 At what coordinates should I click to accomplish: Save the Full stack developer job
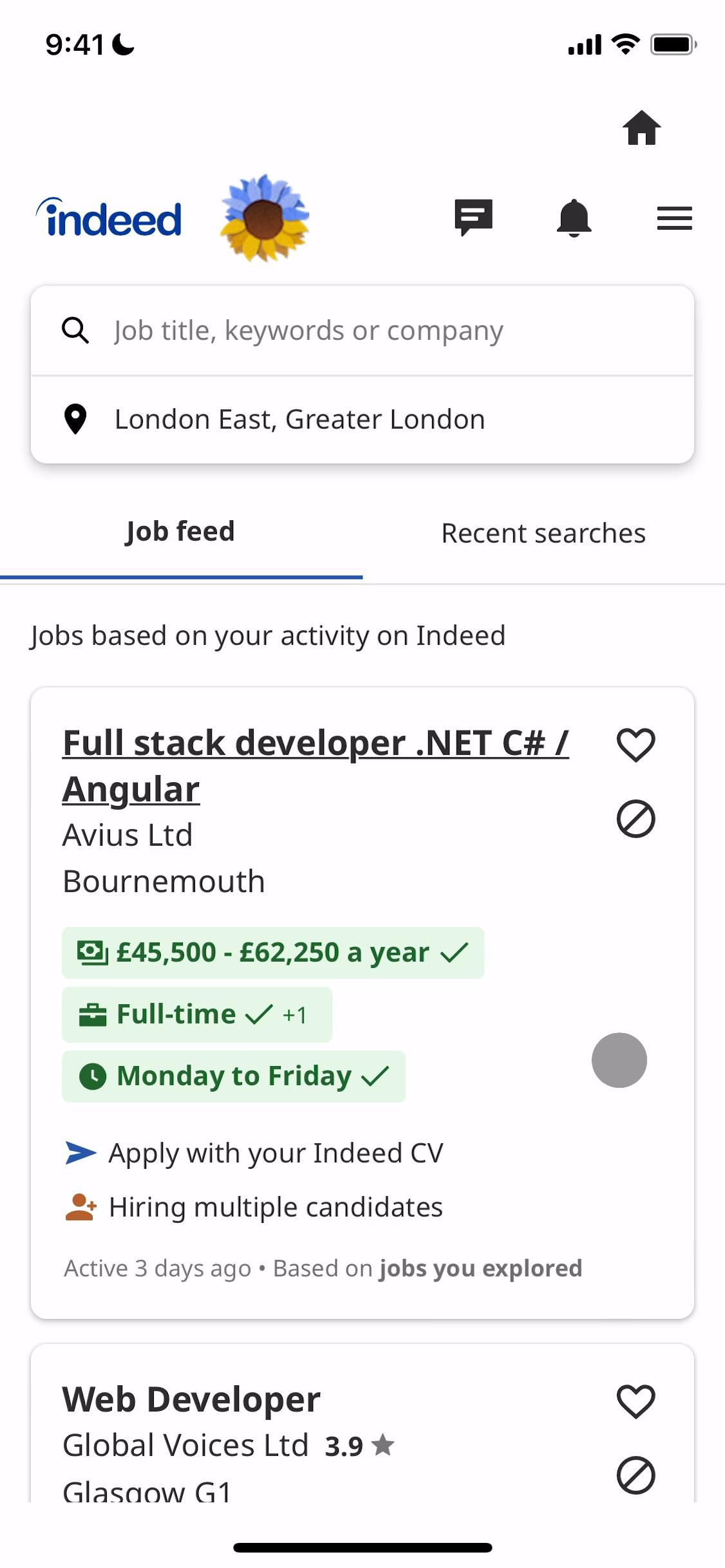point(636,745)
